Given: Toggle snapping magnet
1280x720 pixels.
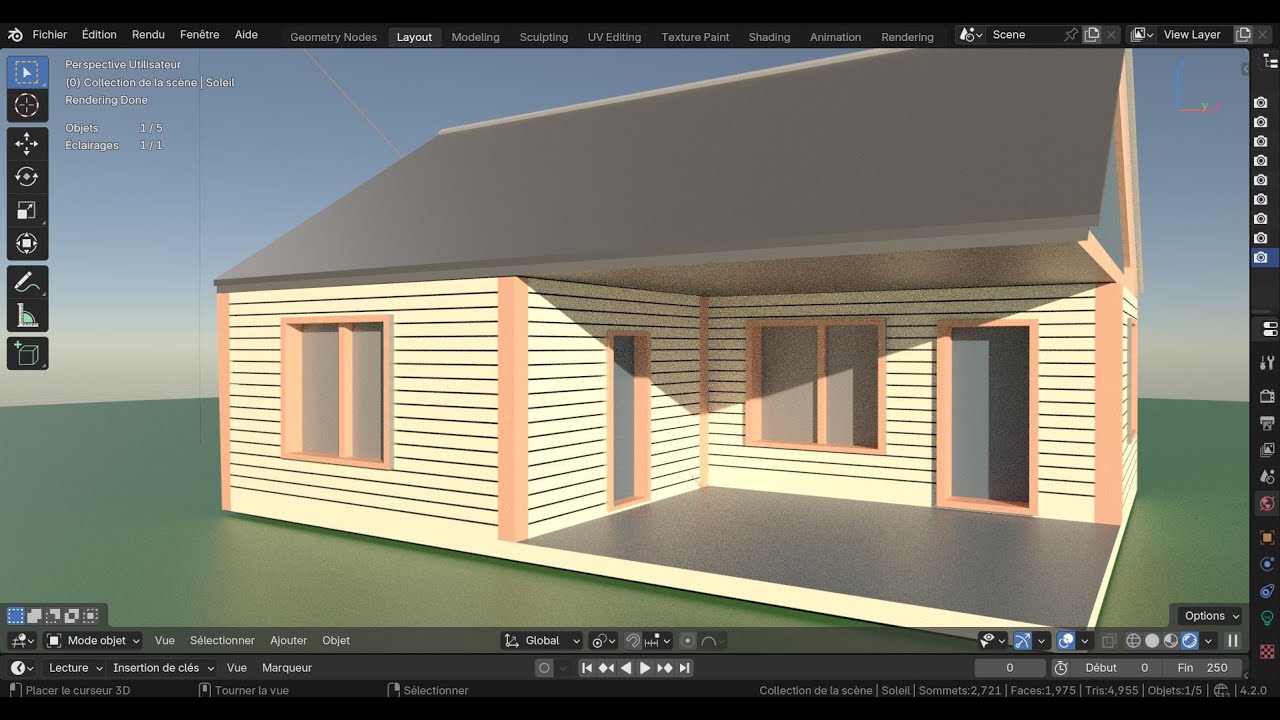Looking at the screenshot, I should click(633, 641).
